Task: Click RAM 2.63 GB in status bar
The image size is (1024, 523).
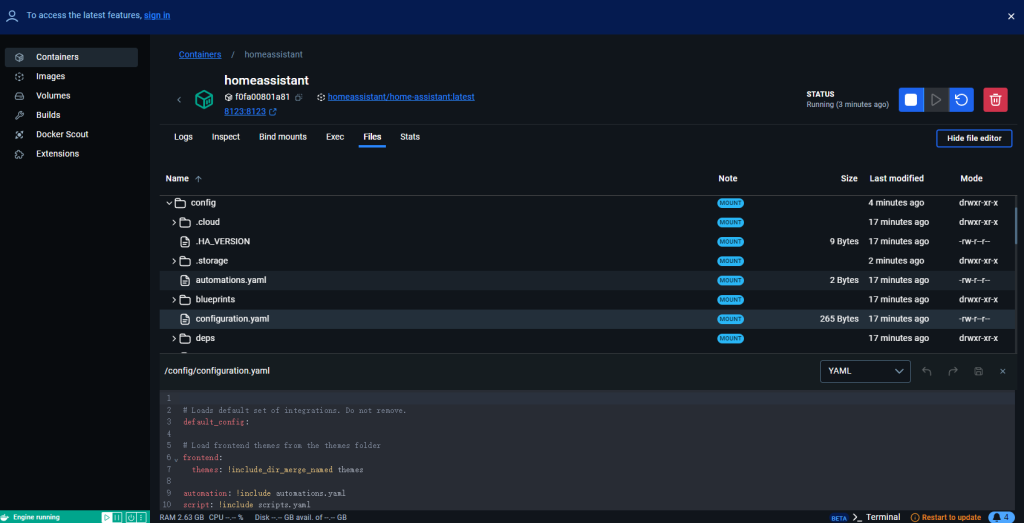Action: (x=182, y=517)
